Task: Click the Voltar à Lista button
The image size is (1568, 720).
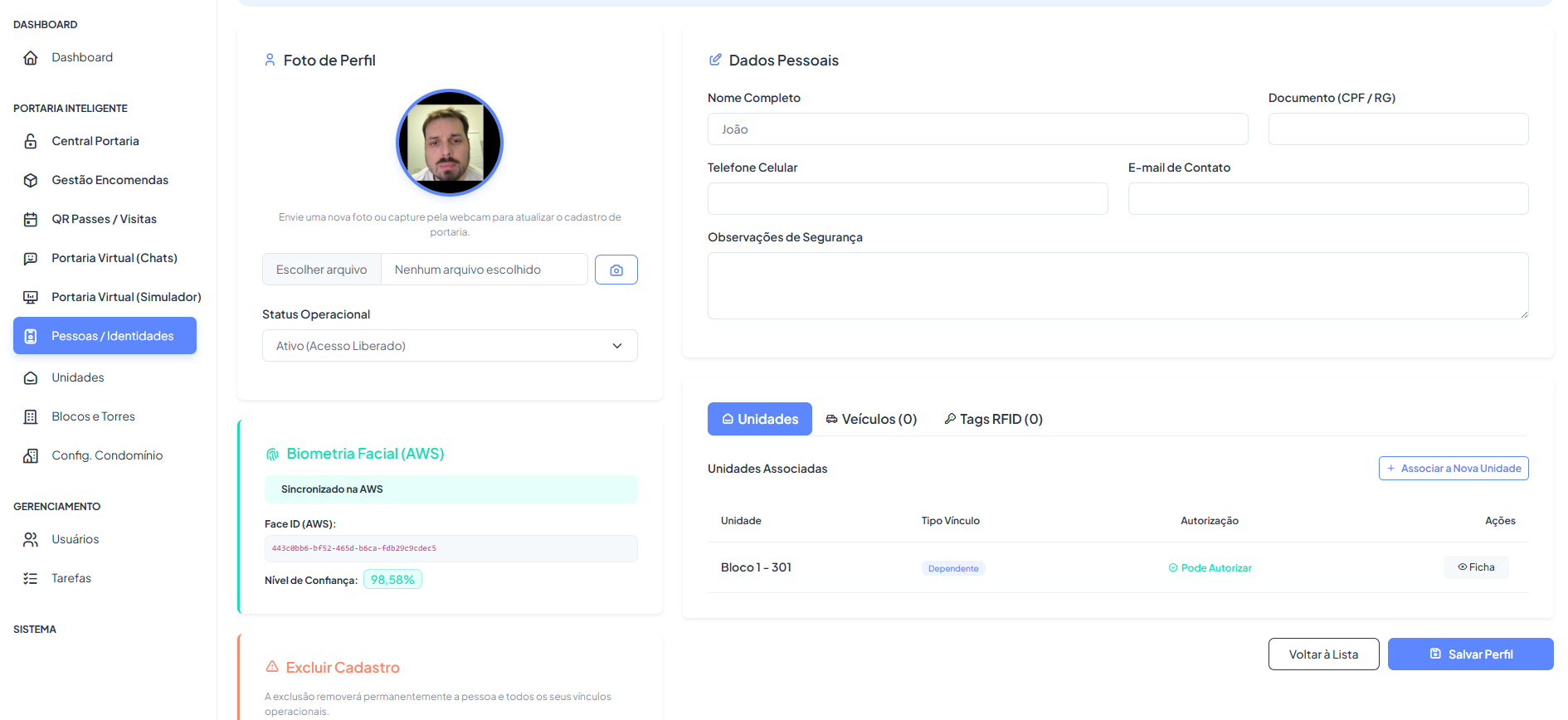Action: pos(1324,654)
